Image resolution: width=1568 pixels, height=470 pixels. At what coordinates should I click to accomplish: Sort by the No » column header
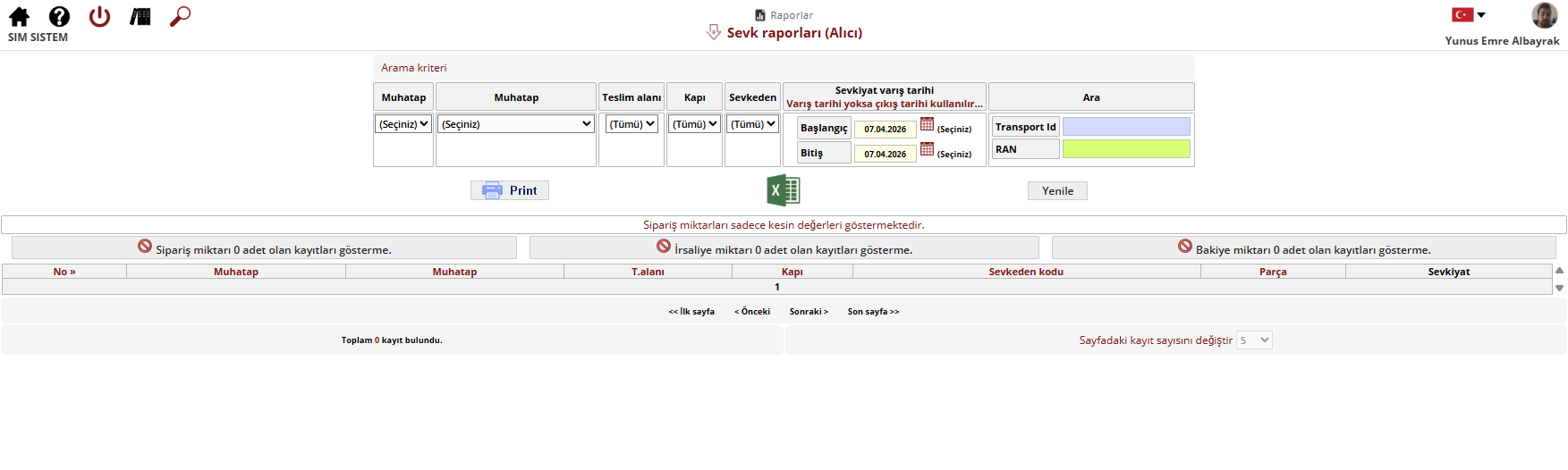[x=64, y=272]
